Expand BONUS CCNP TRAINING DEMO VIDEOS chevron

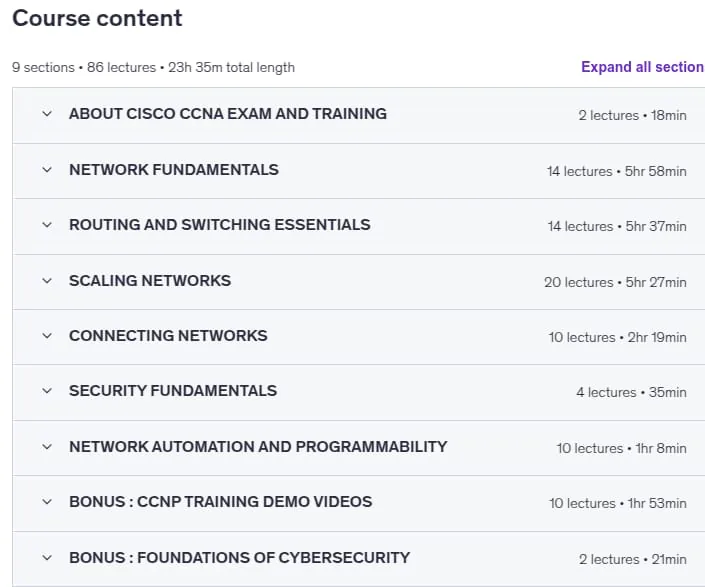tap(47, 502)
